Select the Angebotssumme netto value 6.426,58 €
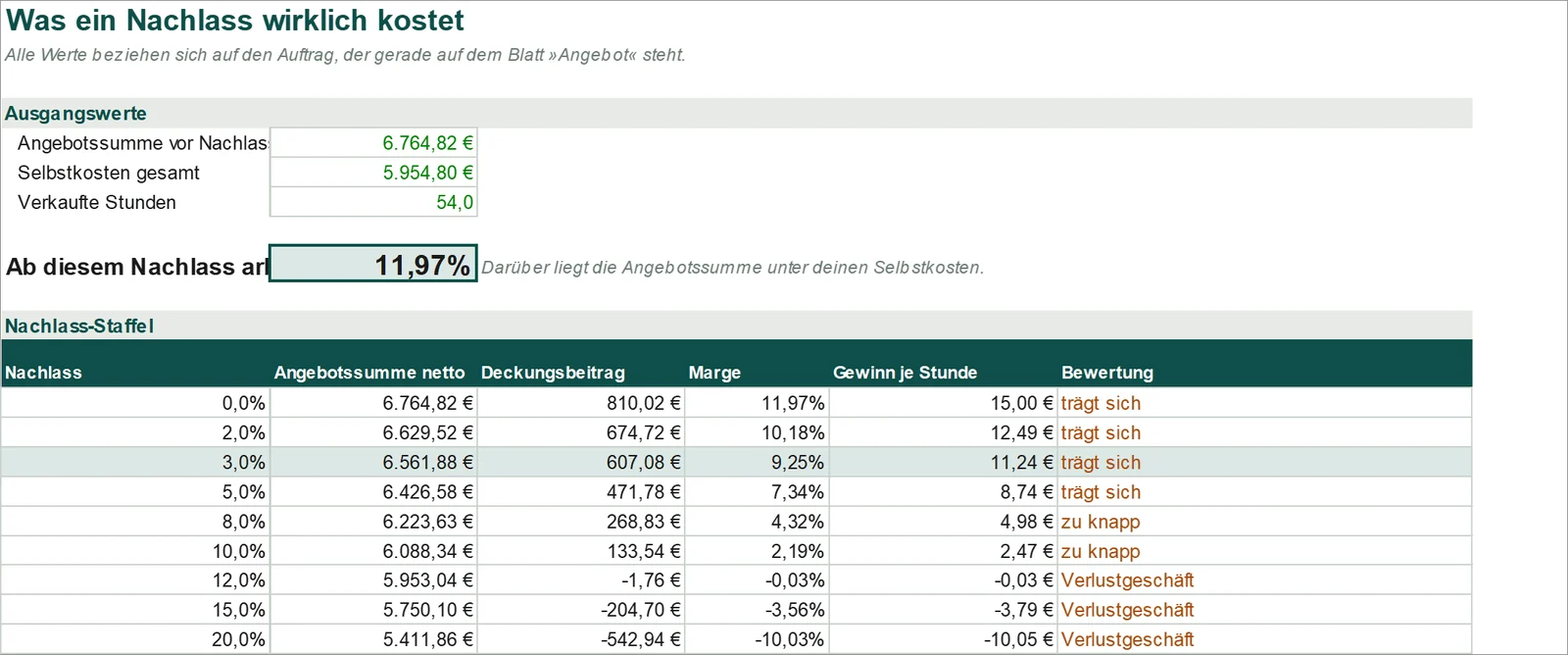This screenshot has width=1568, height=655. coord(373,491)
